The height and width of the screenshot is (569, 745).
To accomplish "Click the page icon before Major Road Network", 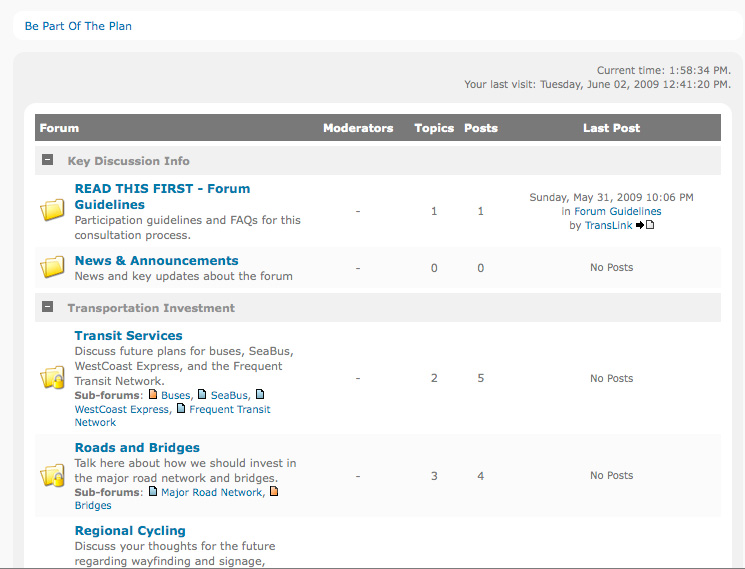I will coord(153,492).
